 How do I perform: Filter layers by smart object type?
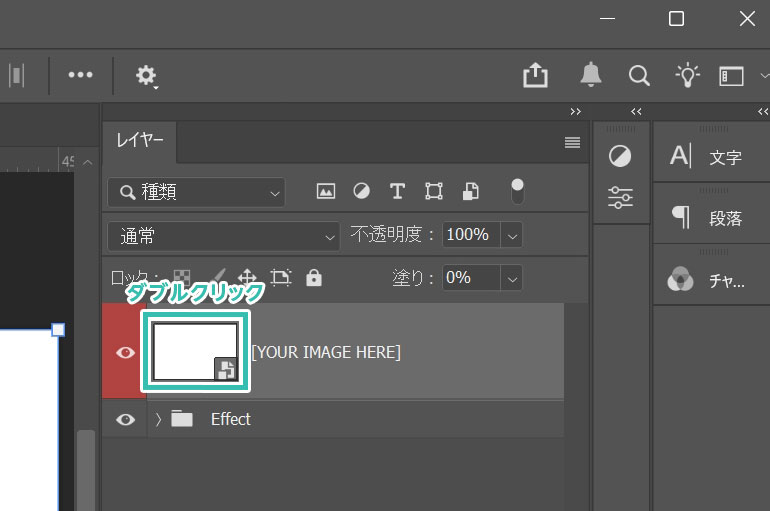[x=470, y=191]
